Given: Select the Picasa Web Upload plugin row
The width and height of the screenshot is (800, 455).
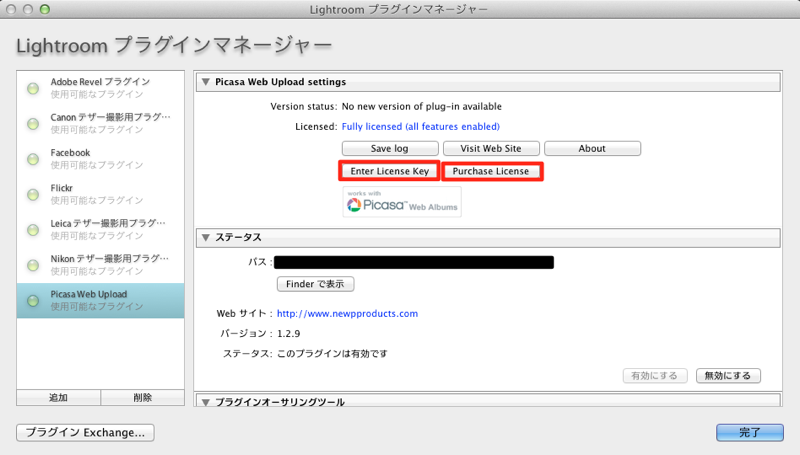Looking at the screenshot, I should pyautogui.click(x=101, y=300).
